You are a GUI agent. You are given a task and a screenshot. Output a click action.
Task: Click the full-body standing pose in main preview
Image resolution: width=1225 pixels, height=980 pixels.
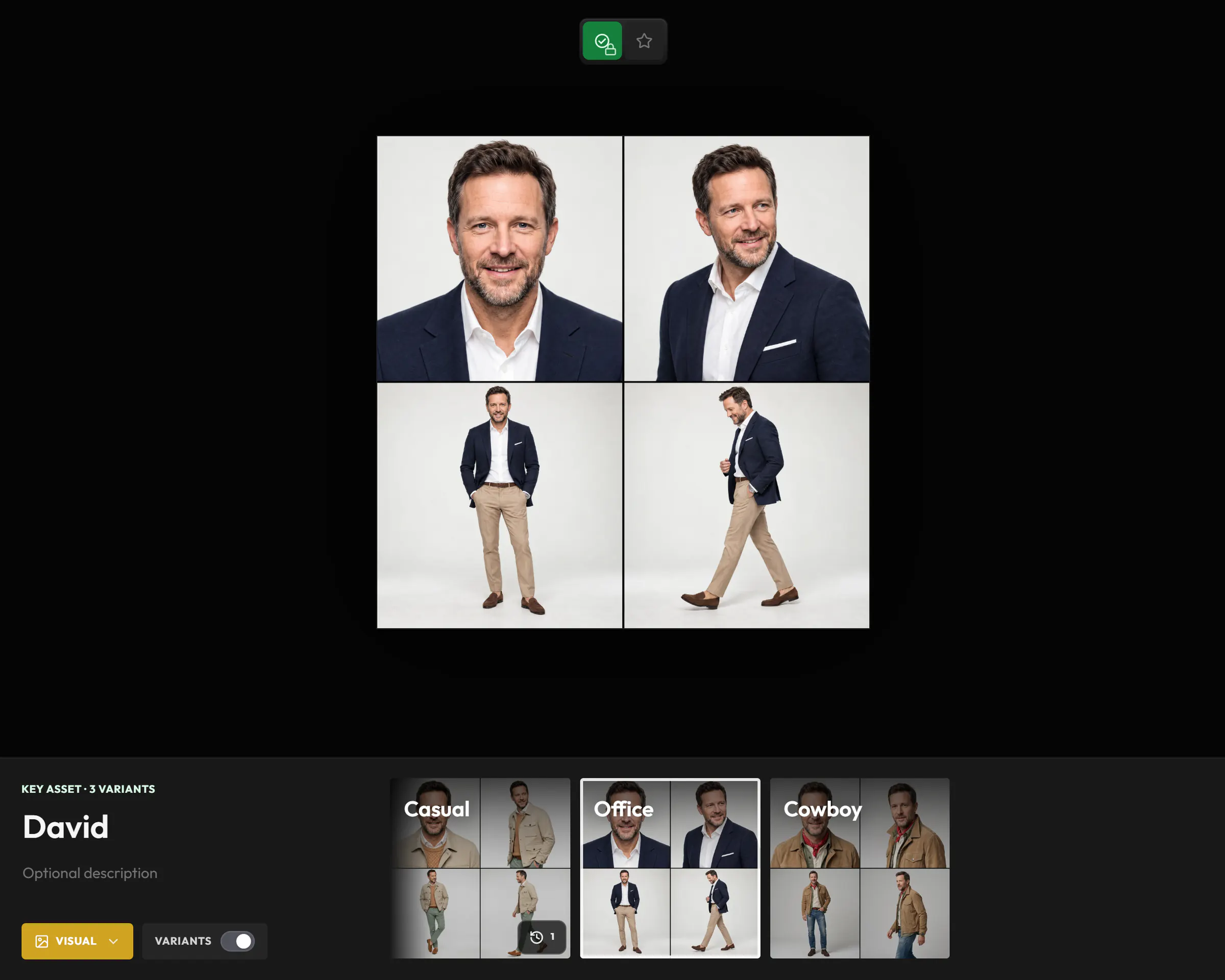[499, 506]
